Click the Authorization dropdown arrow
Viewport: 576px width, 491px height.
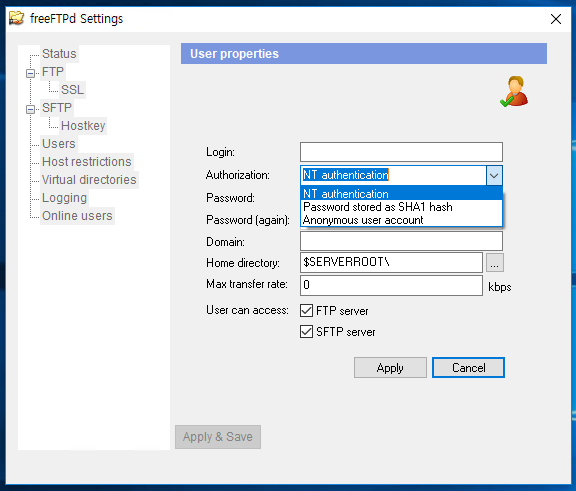pos(494,176)
